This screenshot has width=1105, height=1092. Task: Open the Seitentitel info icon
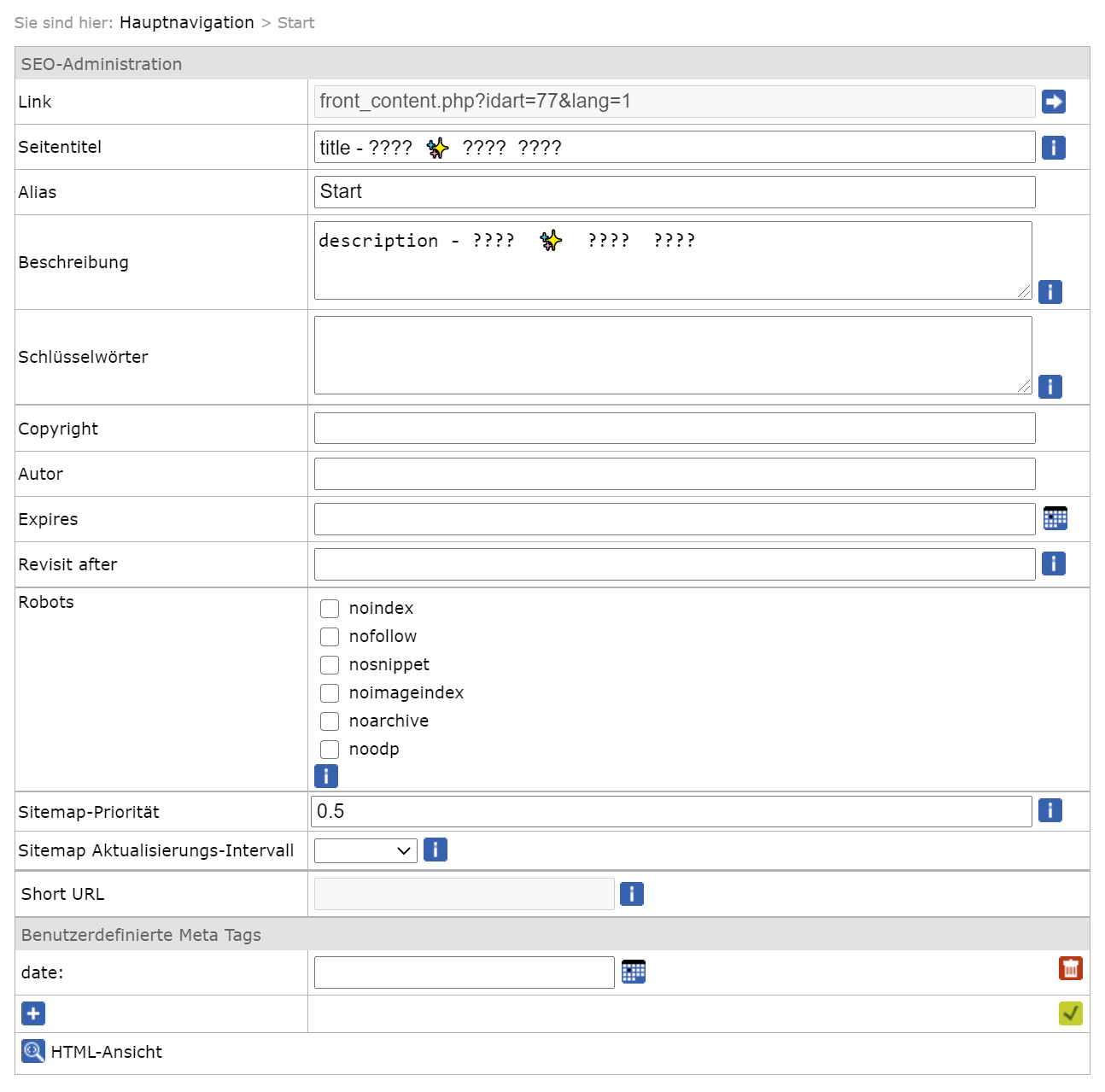coord(1053,148)
